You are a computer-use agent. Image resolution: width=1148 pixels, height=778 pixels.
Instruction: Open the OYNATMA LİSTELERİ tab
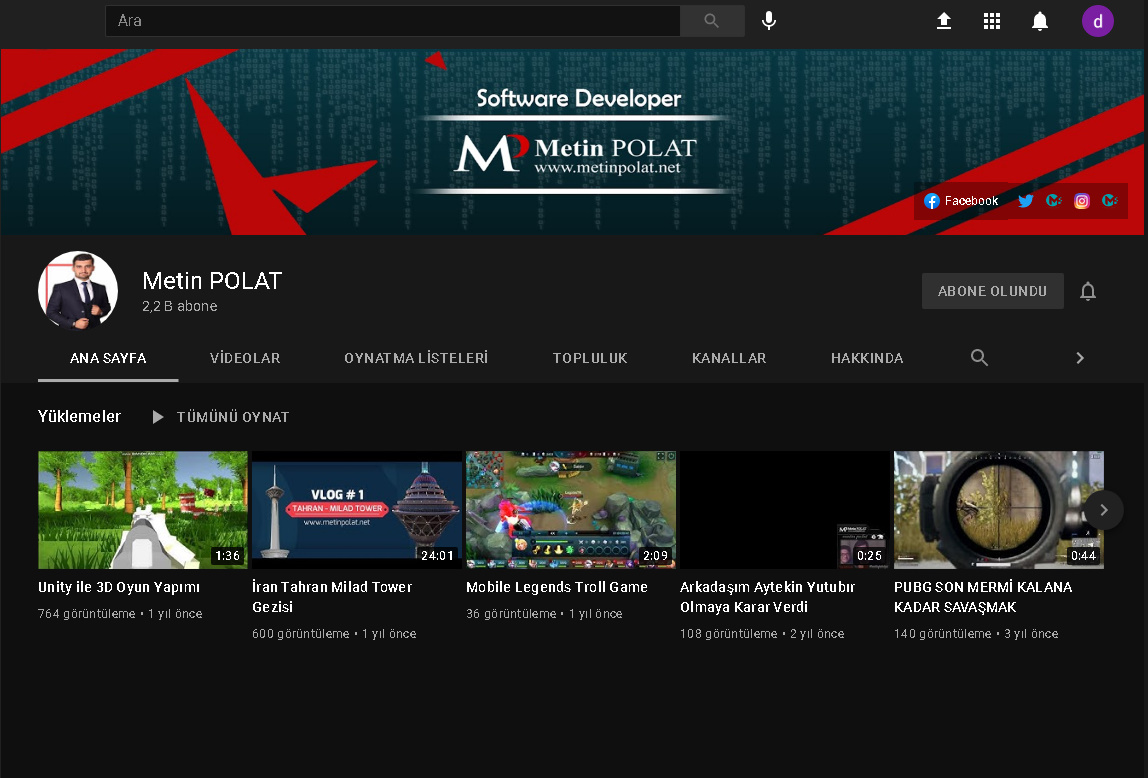[416, 358]
